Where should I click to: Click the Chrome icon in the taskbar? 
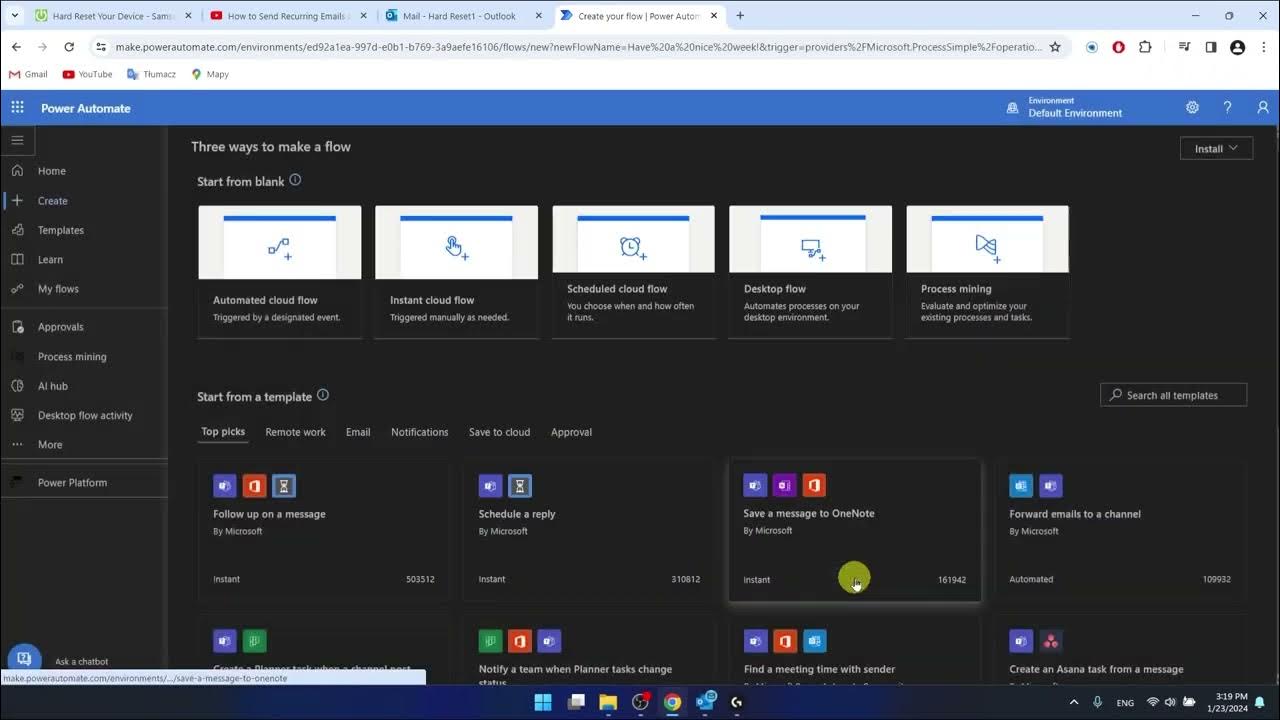[x=672, y=702]
